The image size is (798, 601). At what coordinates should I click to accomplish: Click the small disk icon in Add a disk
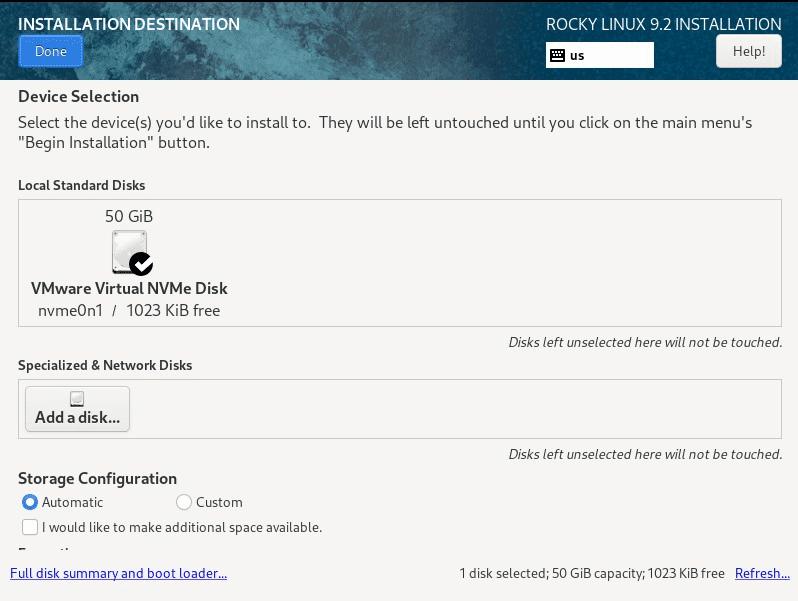(77, 398)
